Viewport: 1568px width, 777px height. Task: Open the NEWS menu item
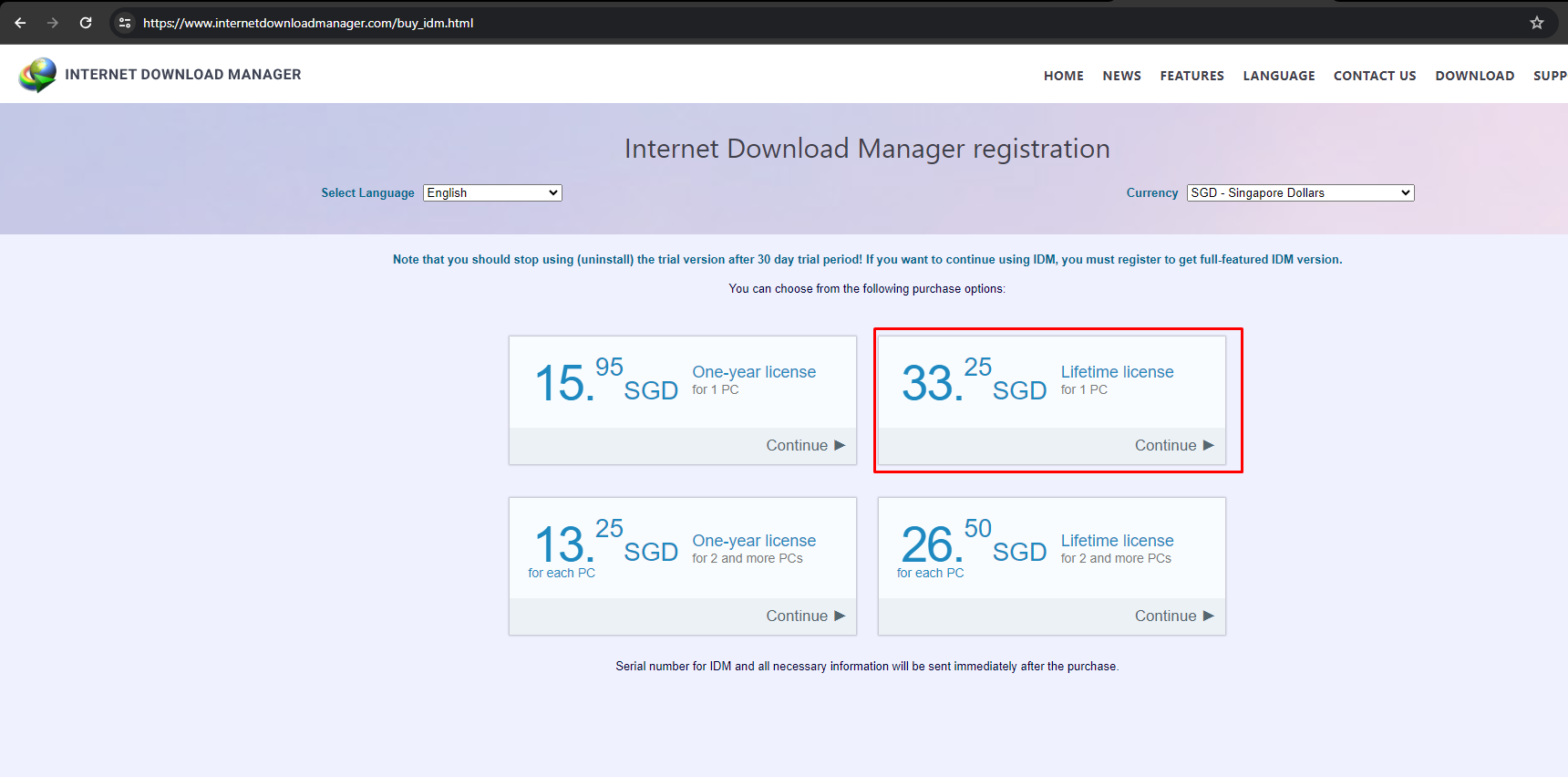1121,76
